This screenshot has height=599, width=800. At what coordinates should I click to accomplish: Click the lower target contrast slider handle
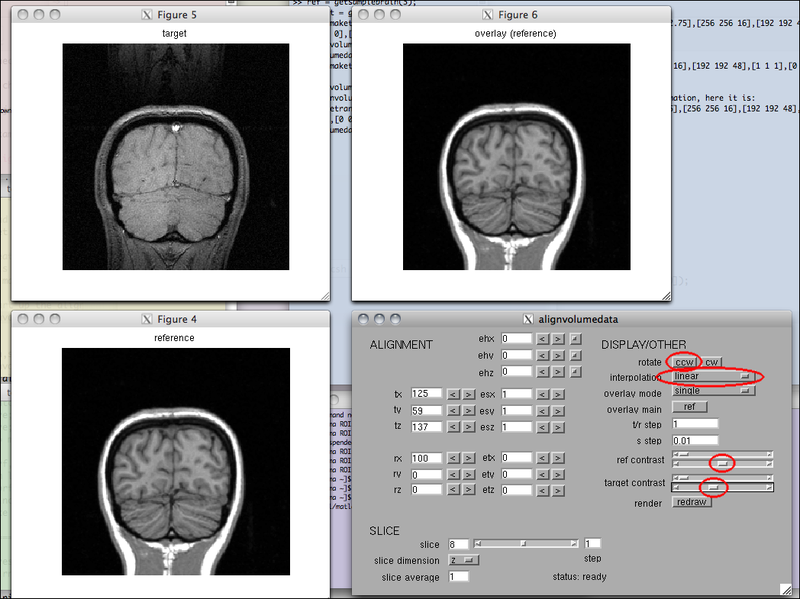click(x=712, y=488)
